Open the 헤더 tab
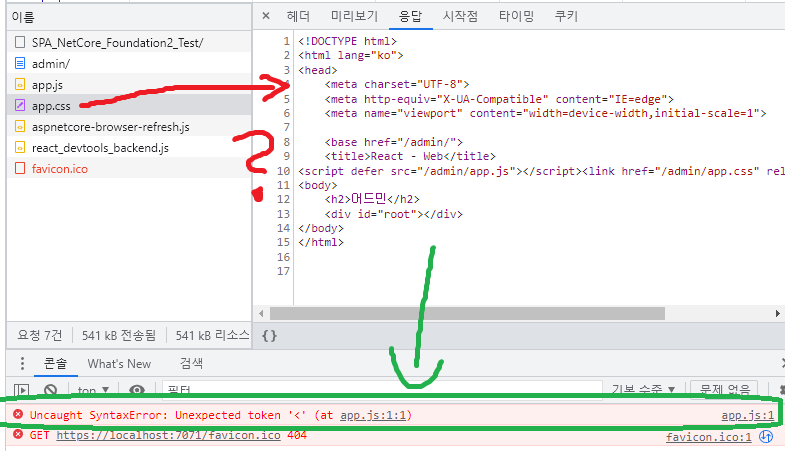This screenshot has width=785, height=451. pyautogui.click(x=298, y=16)
